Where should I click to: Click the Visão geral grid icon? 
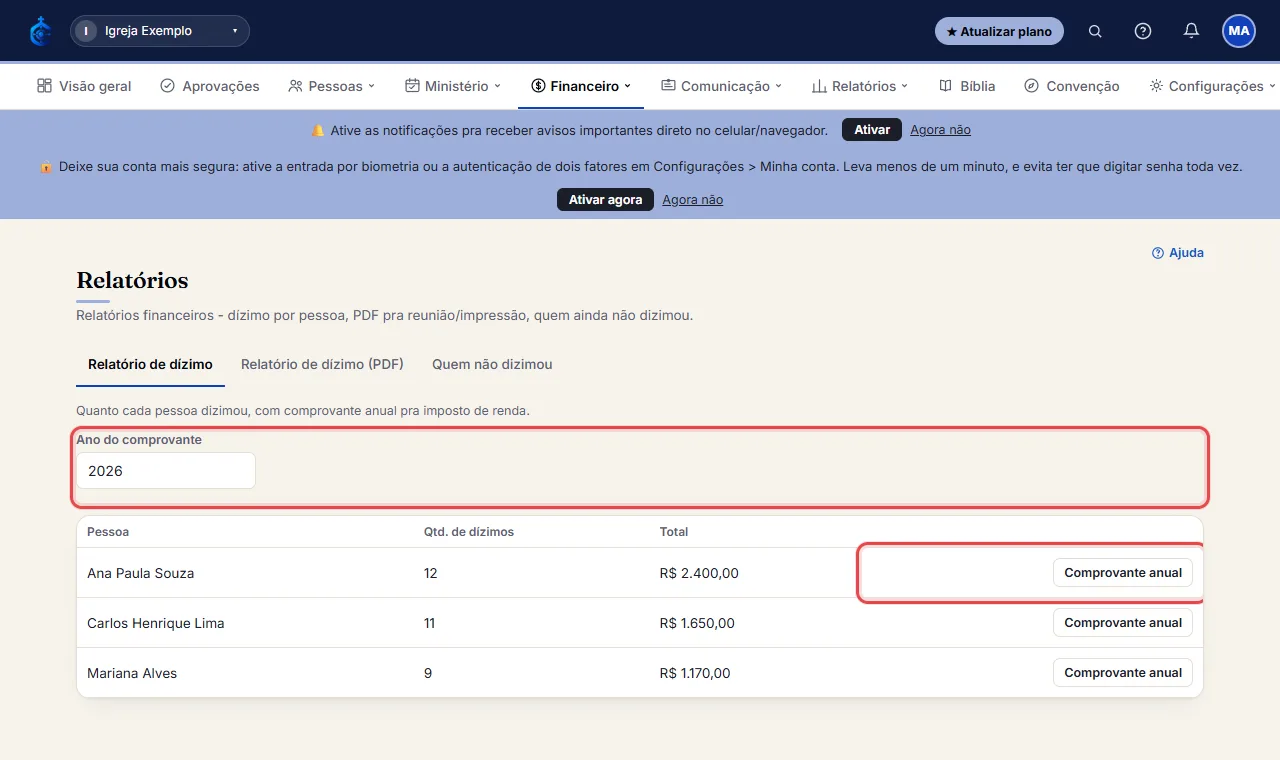pyautogui.click(x=44, y=86)
